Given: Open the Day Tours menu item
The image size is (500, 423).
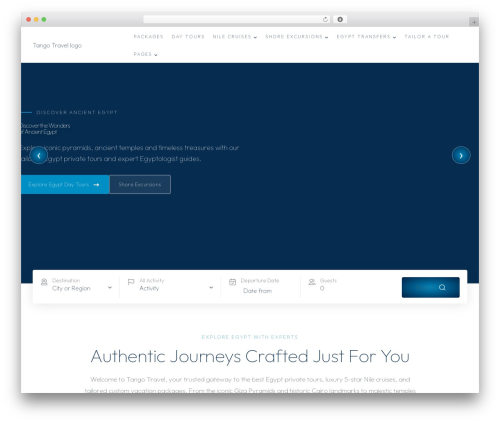Looking at the screenshot, I should tap(188, 37).
